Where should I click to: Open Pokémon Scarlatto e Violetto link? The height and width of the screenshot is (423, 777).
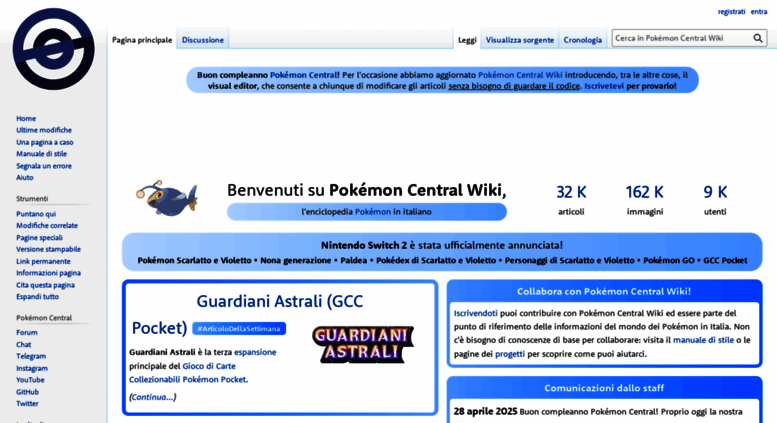pyautogui.click(x=194, y=261)
